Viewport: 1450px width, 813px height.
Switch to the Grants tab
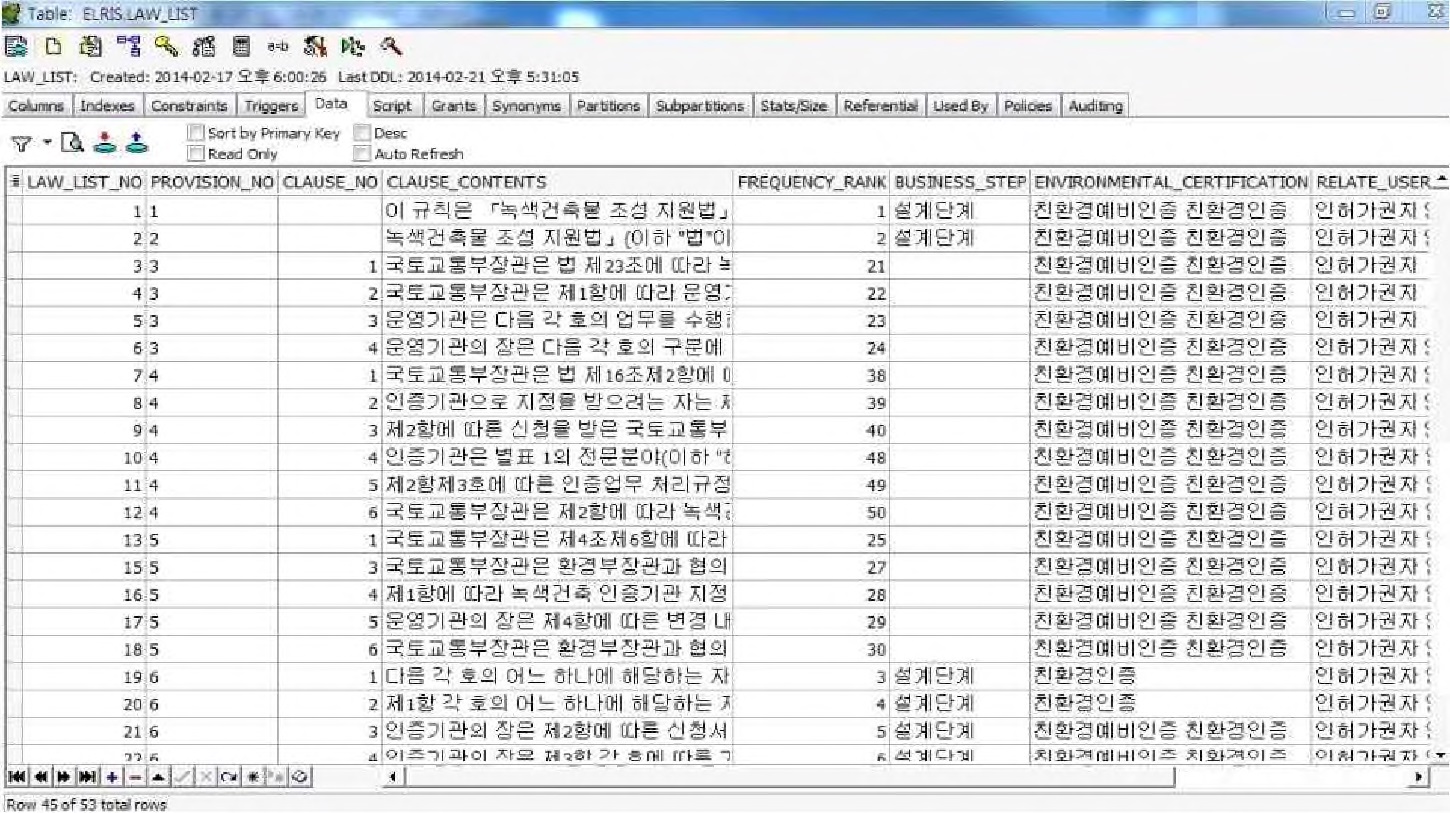(453, 106)
